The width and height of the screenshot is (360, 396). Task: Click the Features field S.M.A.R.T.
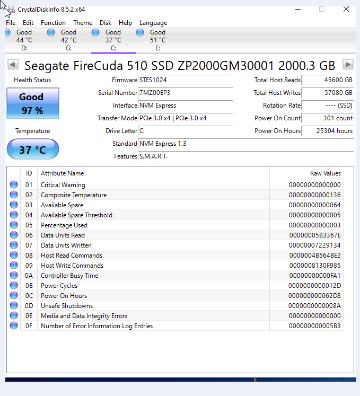[x=246, y=156]
